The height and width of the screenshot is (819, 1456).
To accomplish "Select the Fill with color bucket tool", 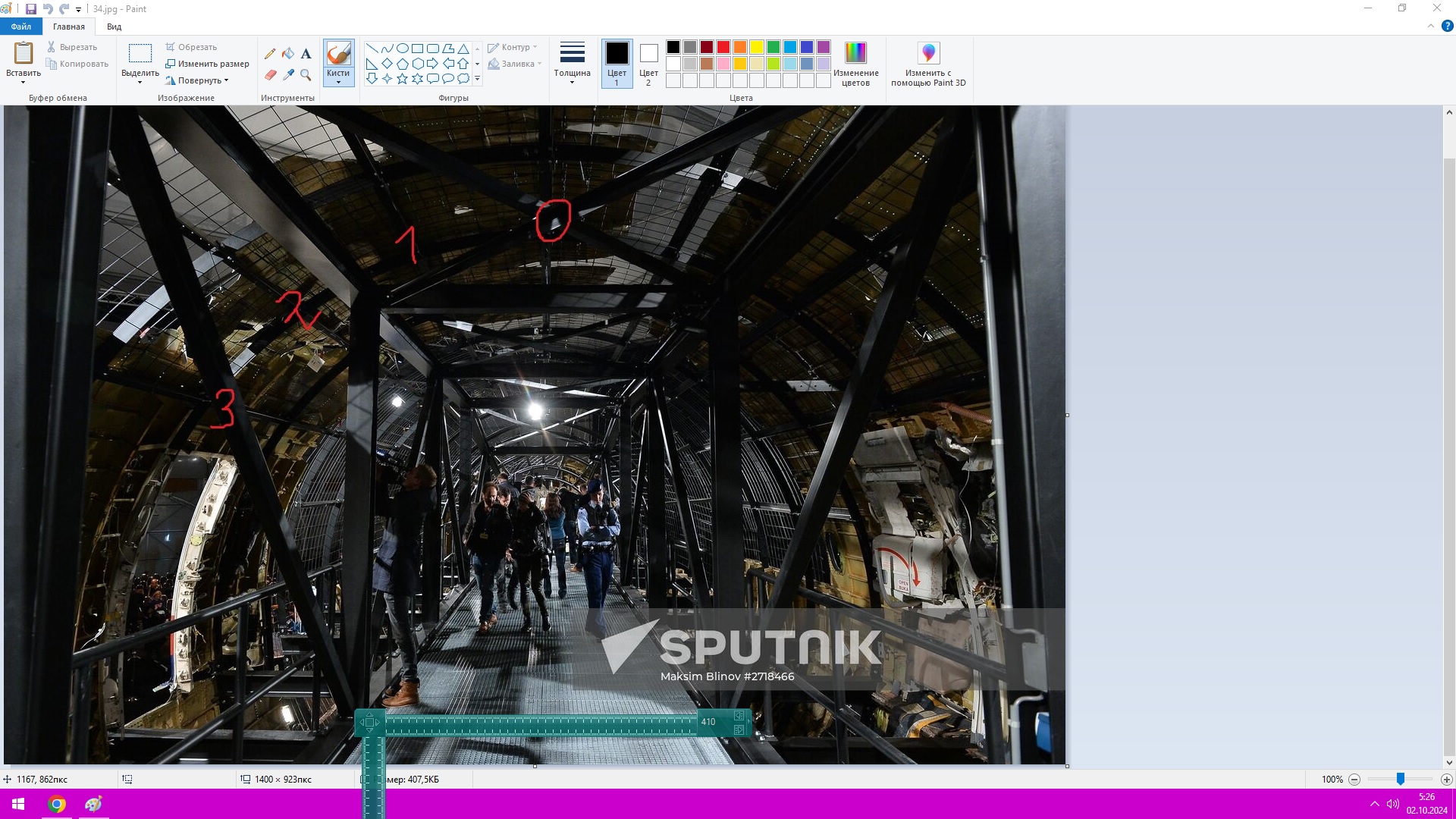I will point(288,54).
